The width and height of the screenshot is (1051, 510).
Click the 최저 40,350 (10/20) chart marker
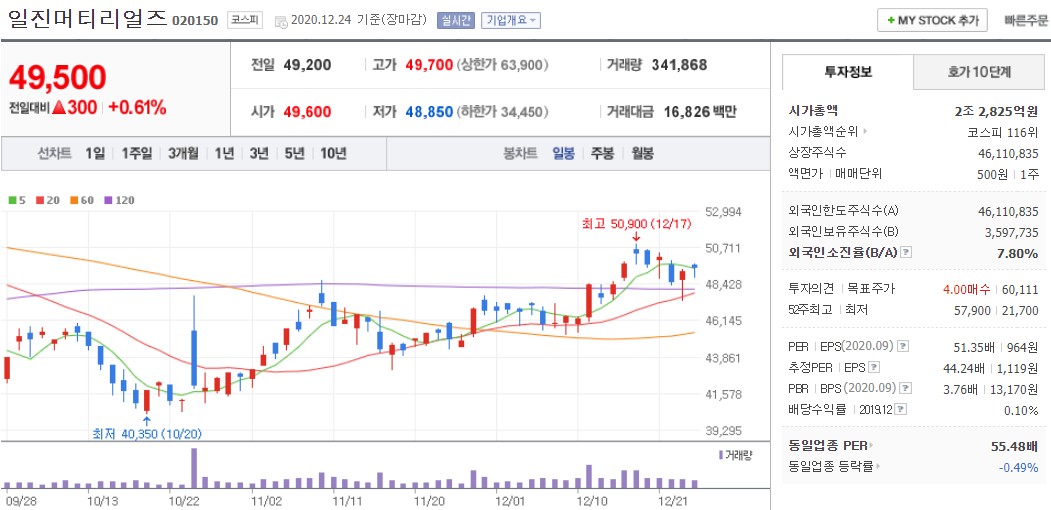(147, 434)
